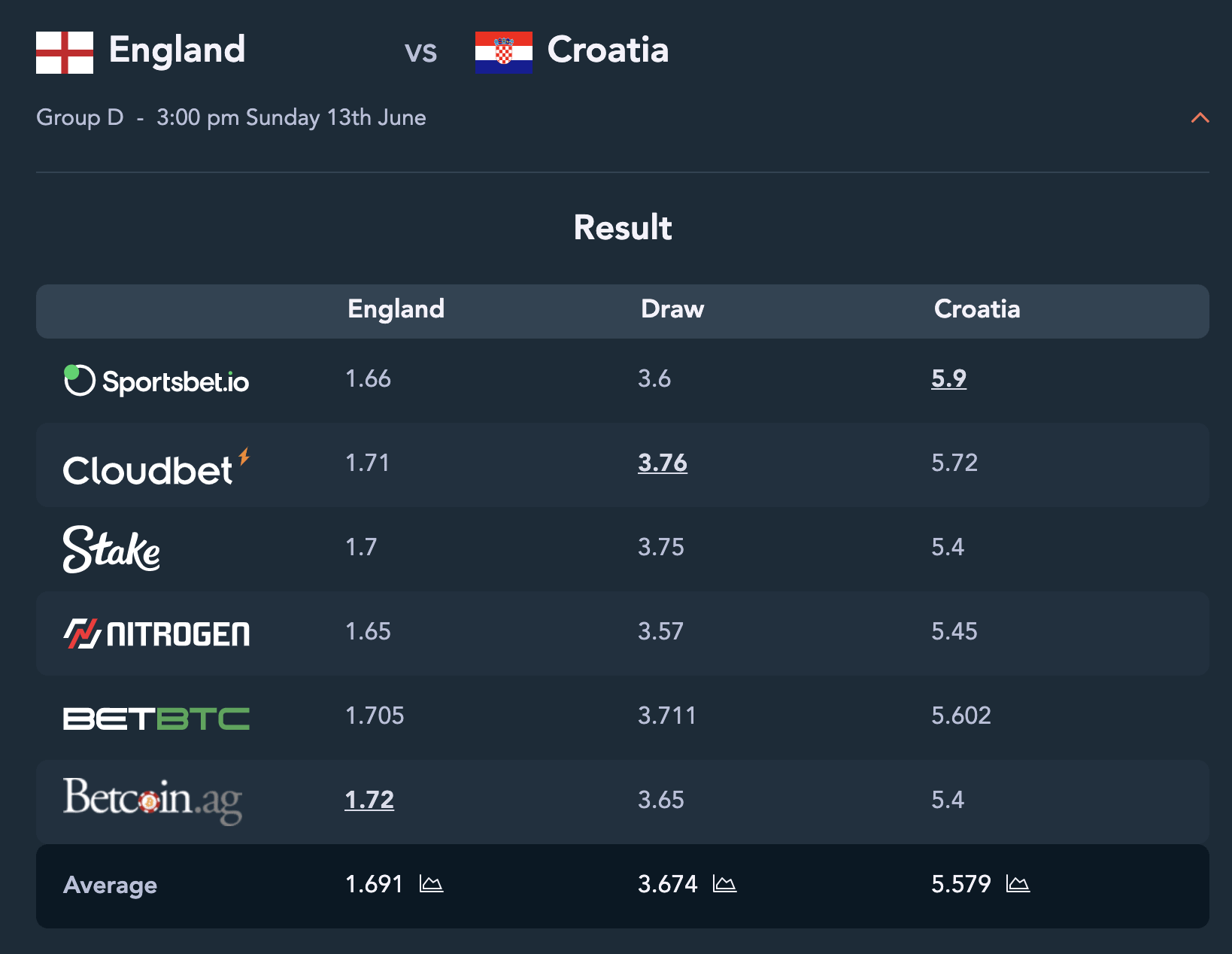Image resolution: width=1232 pixels, height=954 pixels.
Task: Click the Draw column header
Action: pos(672,309)
